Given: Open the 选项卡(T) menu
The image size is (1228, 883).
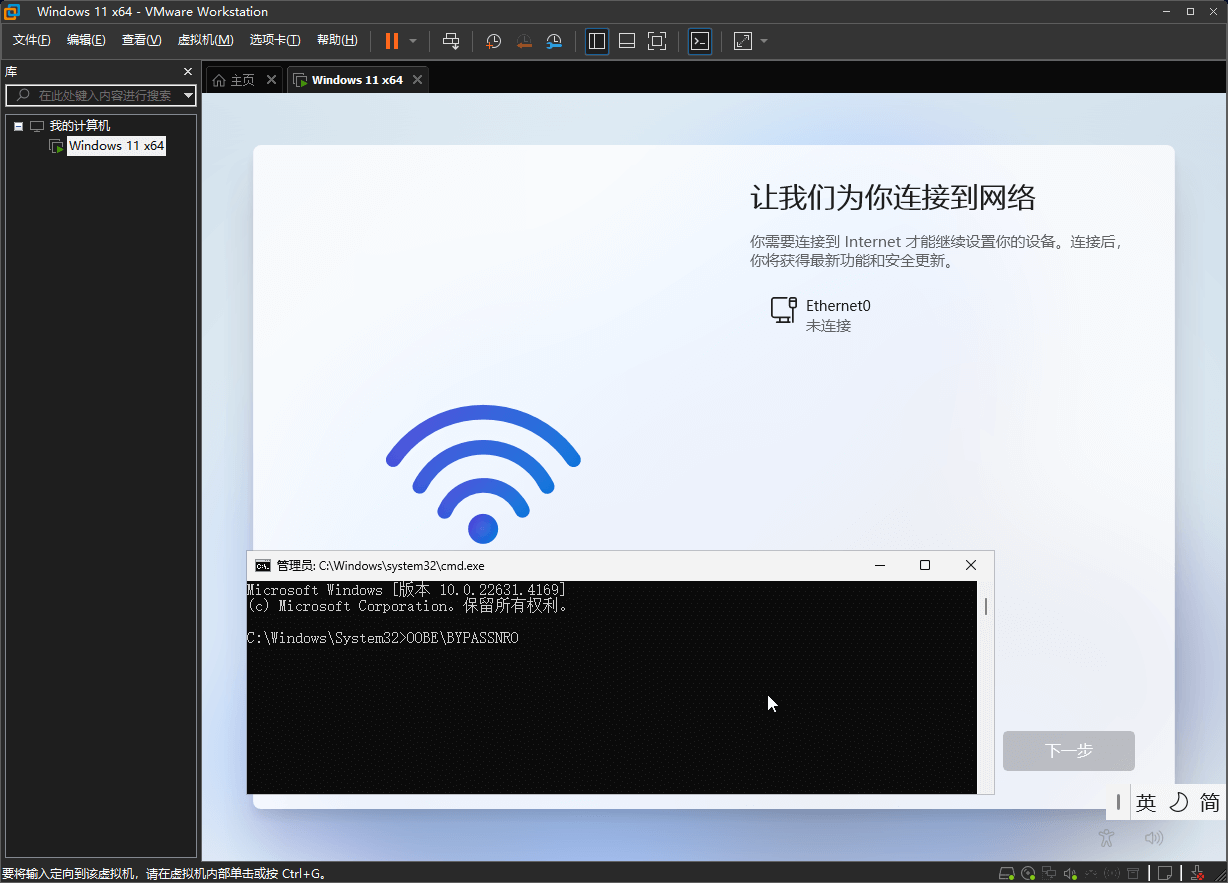Looking at the screenshot, I should tap(275, 40).
